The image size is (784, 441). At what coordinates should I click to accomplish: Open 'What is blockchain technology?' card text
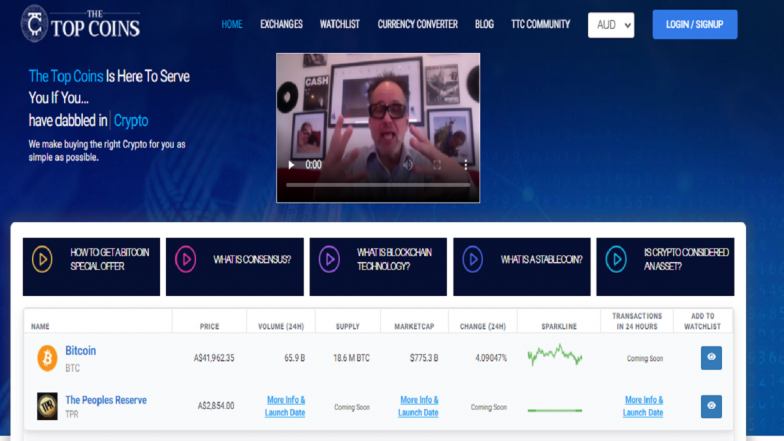pyautogui.click(x=394, y=259)
